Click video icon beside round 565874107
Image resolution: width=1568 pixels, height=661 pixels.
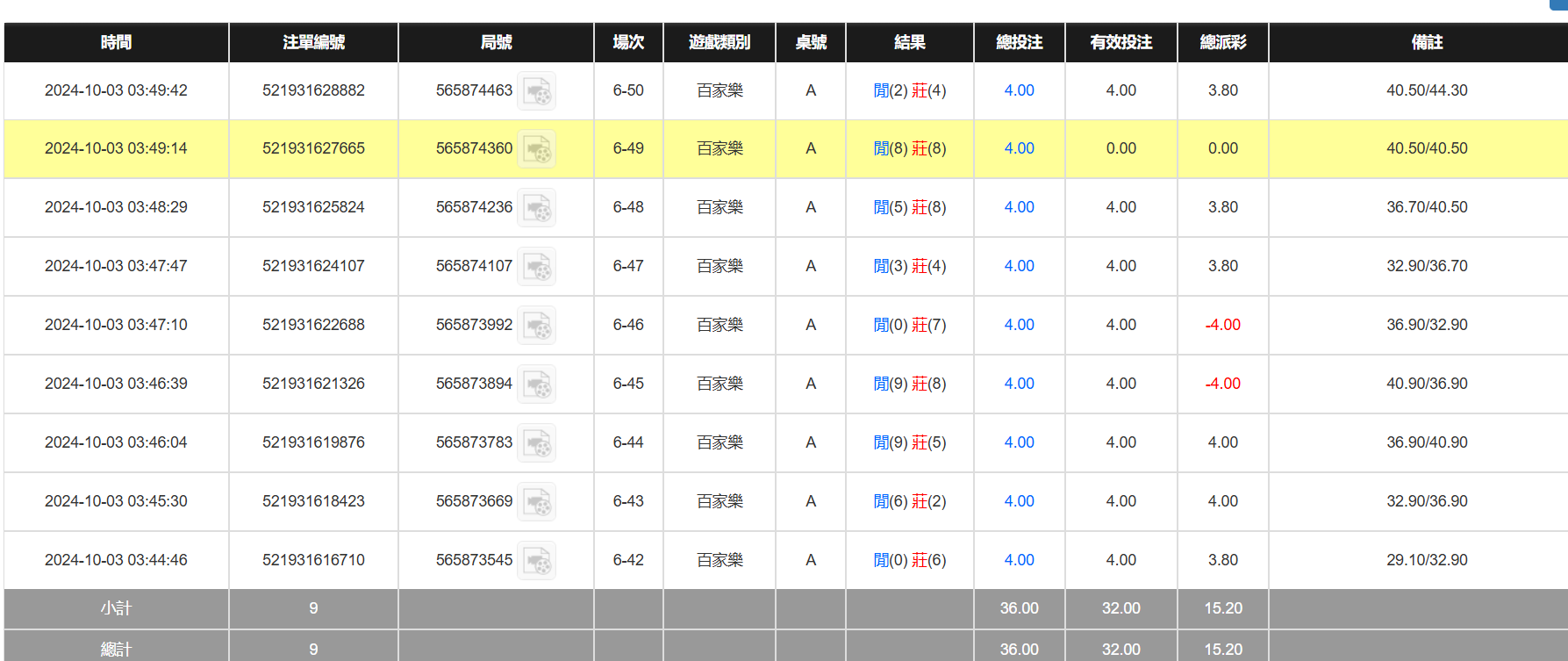click(x=536, y=267)
